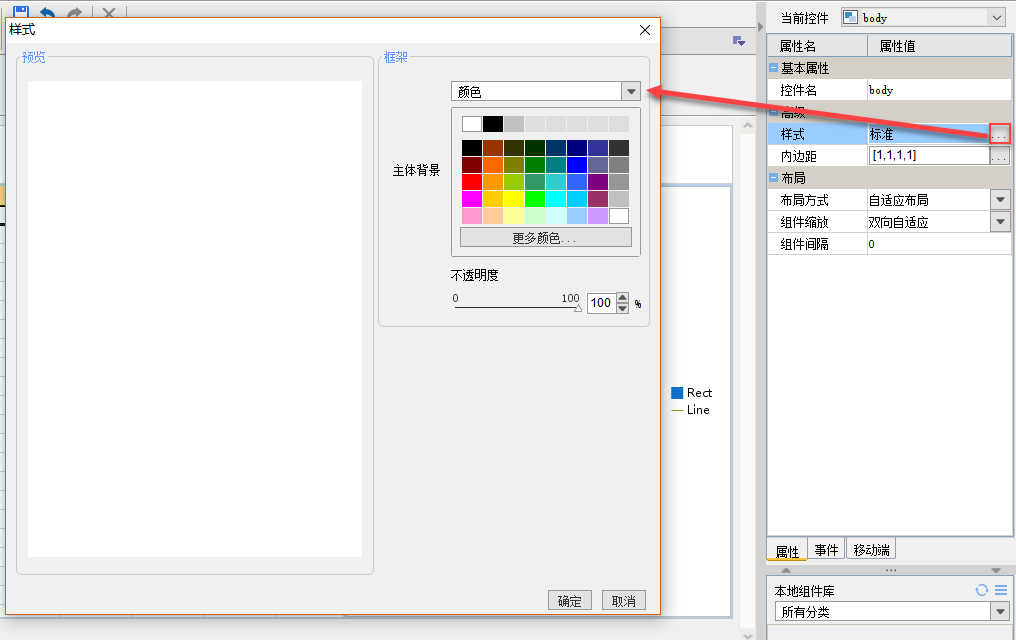Pick the magenta color swatch

pos(472,199)
